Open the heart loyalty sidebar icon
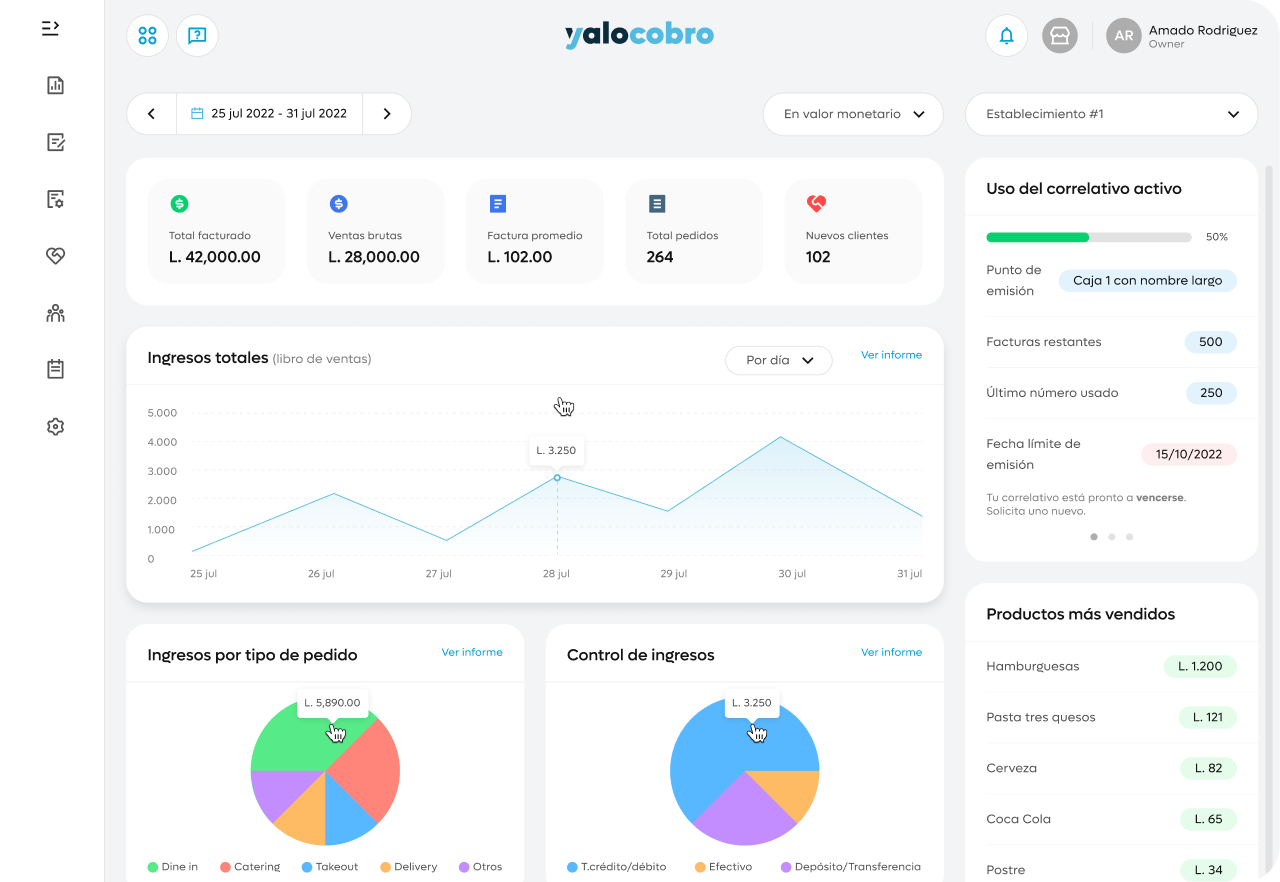 click(x=55, y=256)
